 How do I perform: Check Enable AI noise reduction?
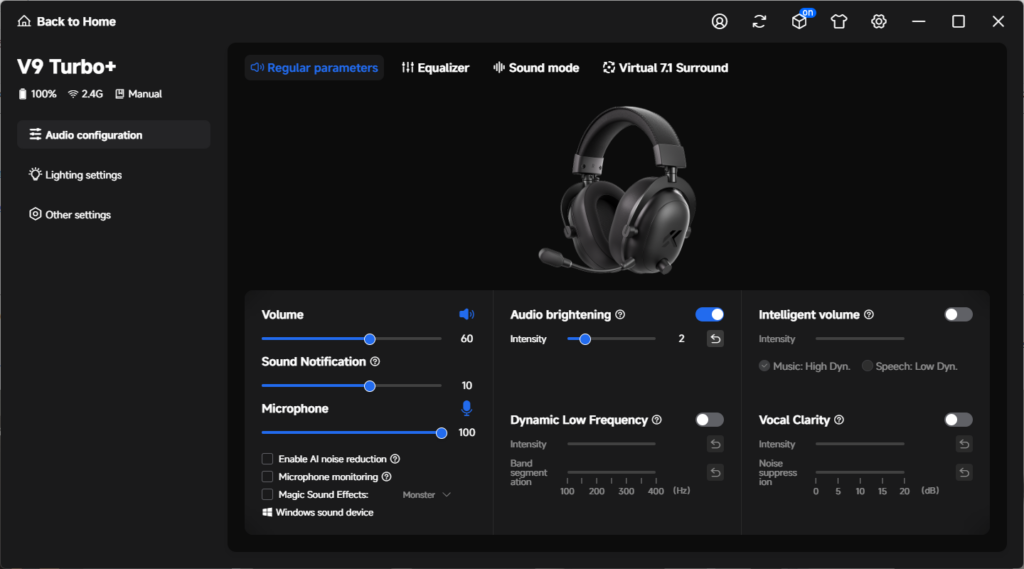pyautogui.click(x=267, y=459)
